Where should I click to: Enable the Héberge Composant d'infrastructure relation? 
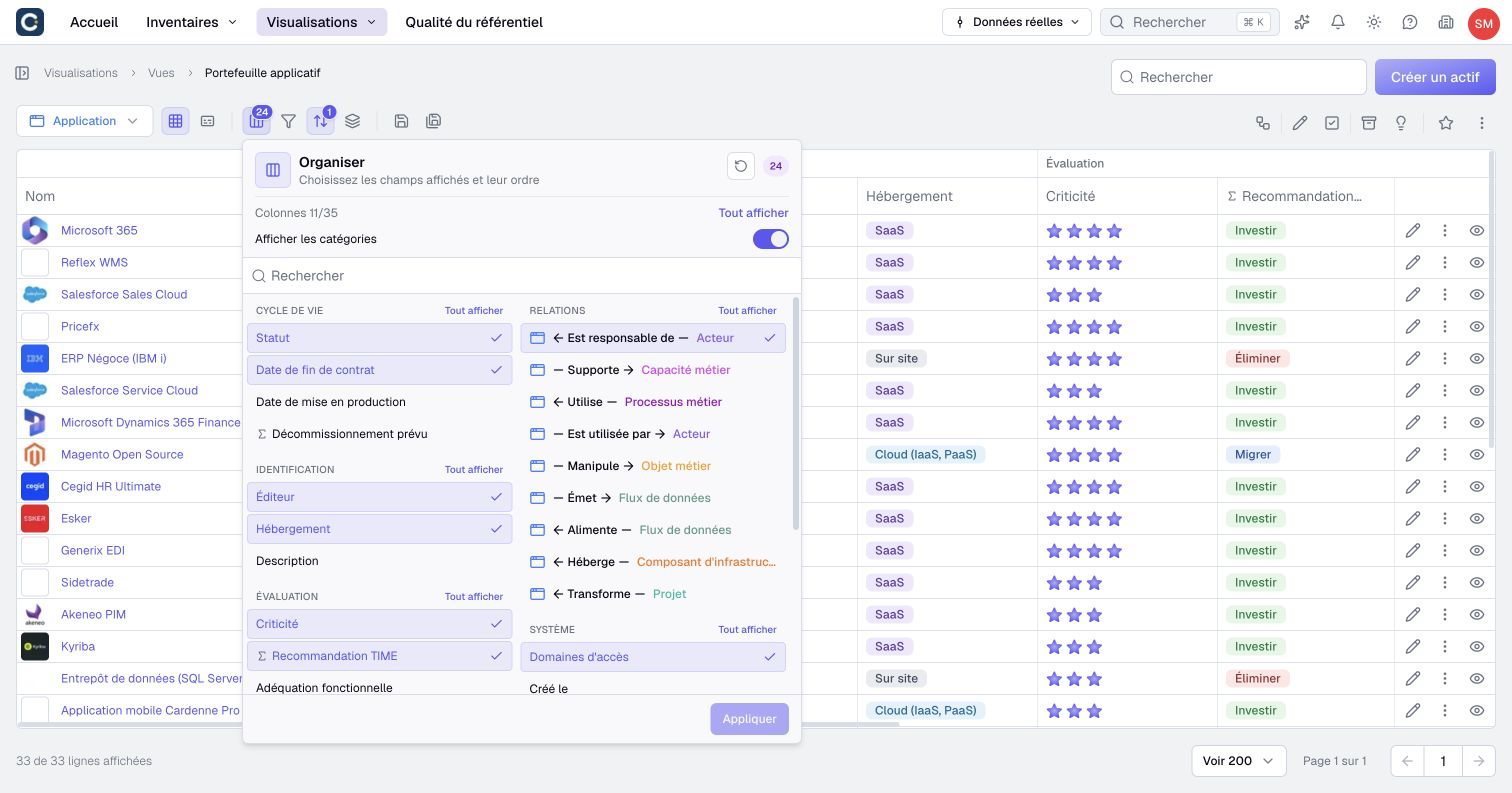coord(653,562)
